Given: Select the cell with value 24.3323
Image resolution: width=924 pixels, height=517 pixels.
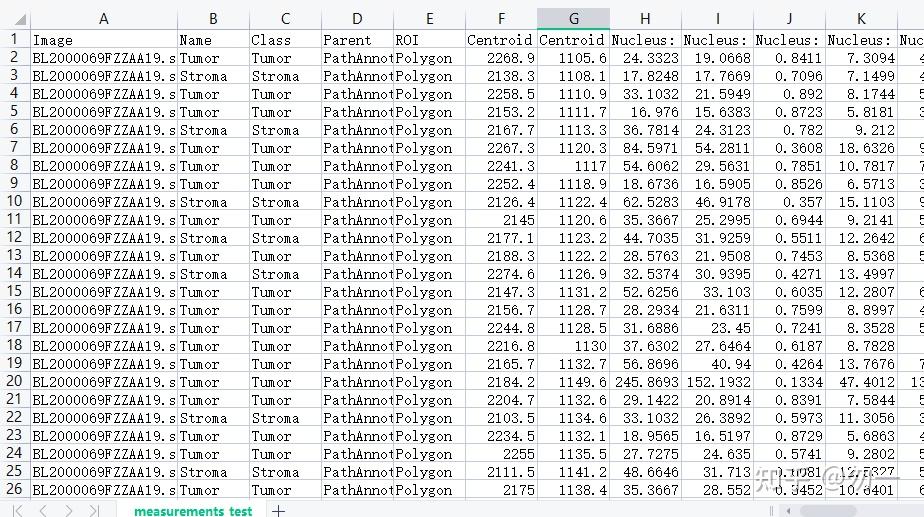Looking at the screenshot, I should tap(645, 58).
